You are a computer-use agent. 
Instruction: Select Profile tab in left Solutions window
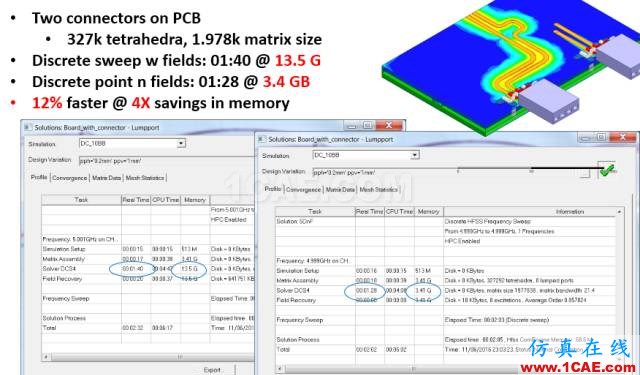click(39, 177)
